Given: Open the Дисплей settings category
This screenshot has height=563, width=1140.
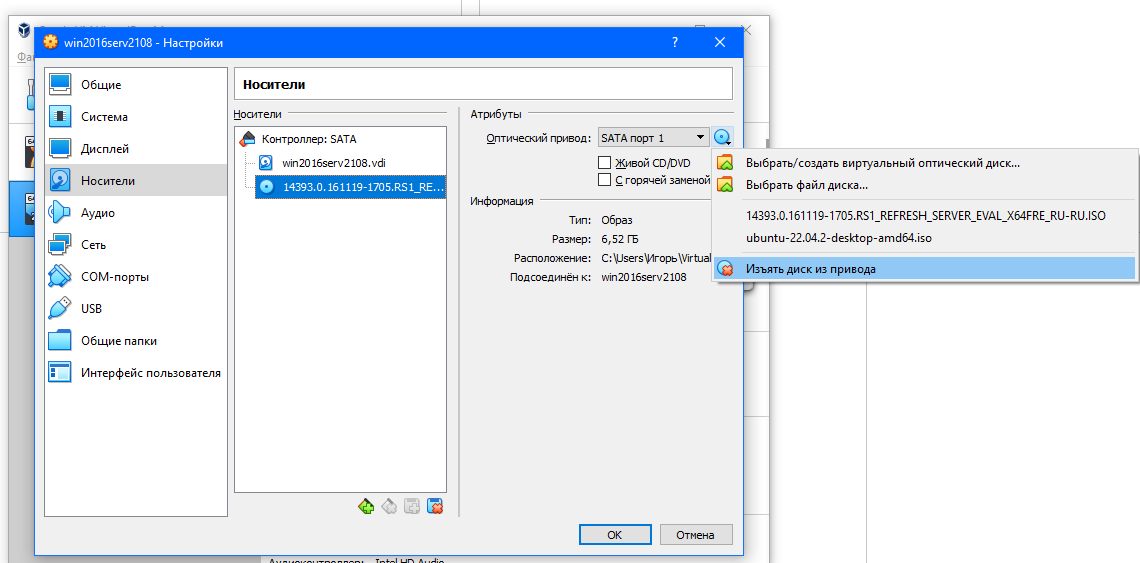Looking at the screenshot, I should click(136, 149).
